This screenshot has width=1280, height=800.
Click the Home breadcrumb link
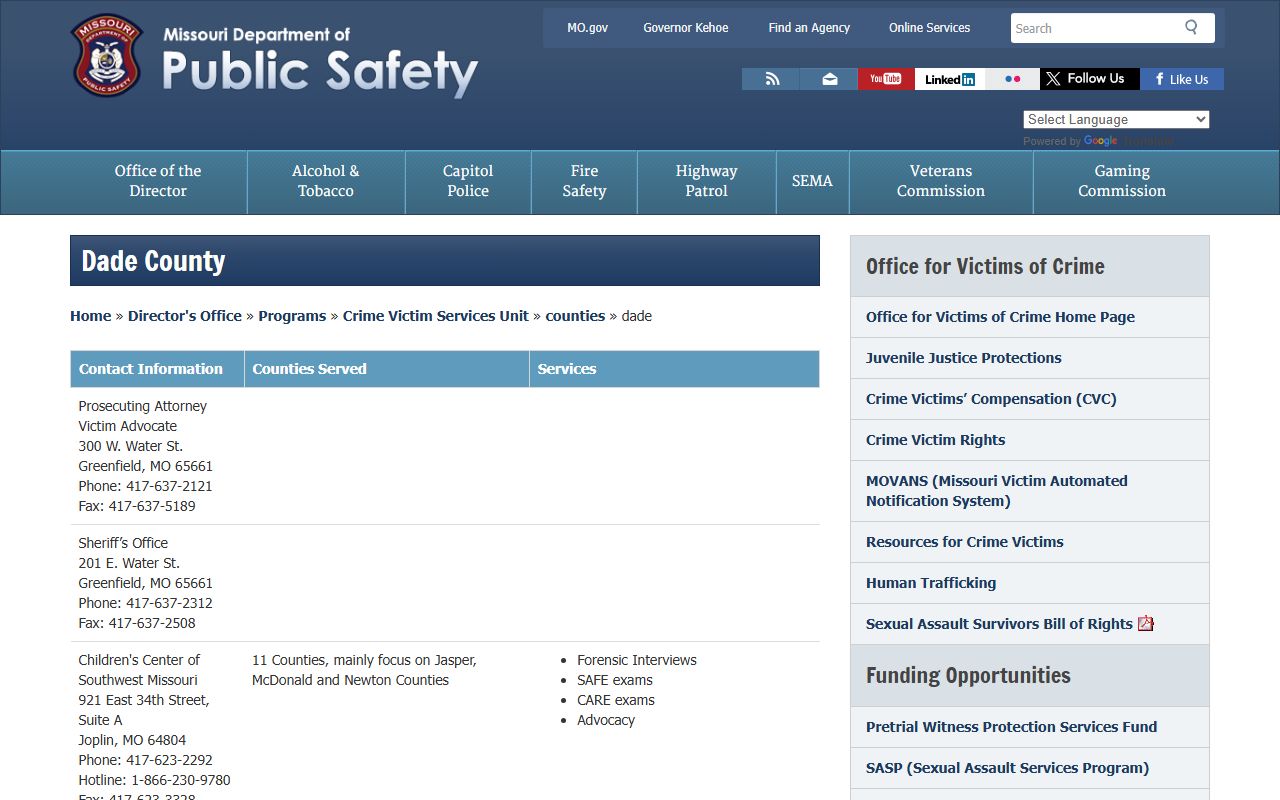pyautogui.click(x=90, y=316)
